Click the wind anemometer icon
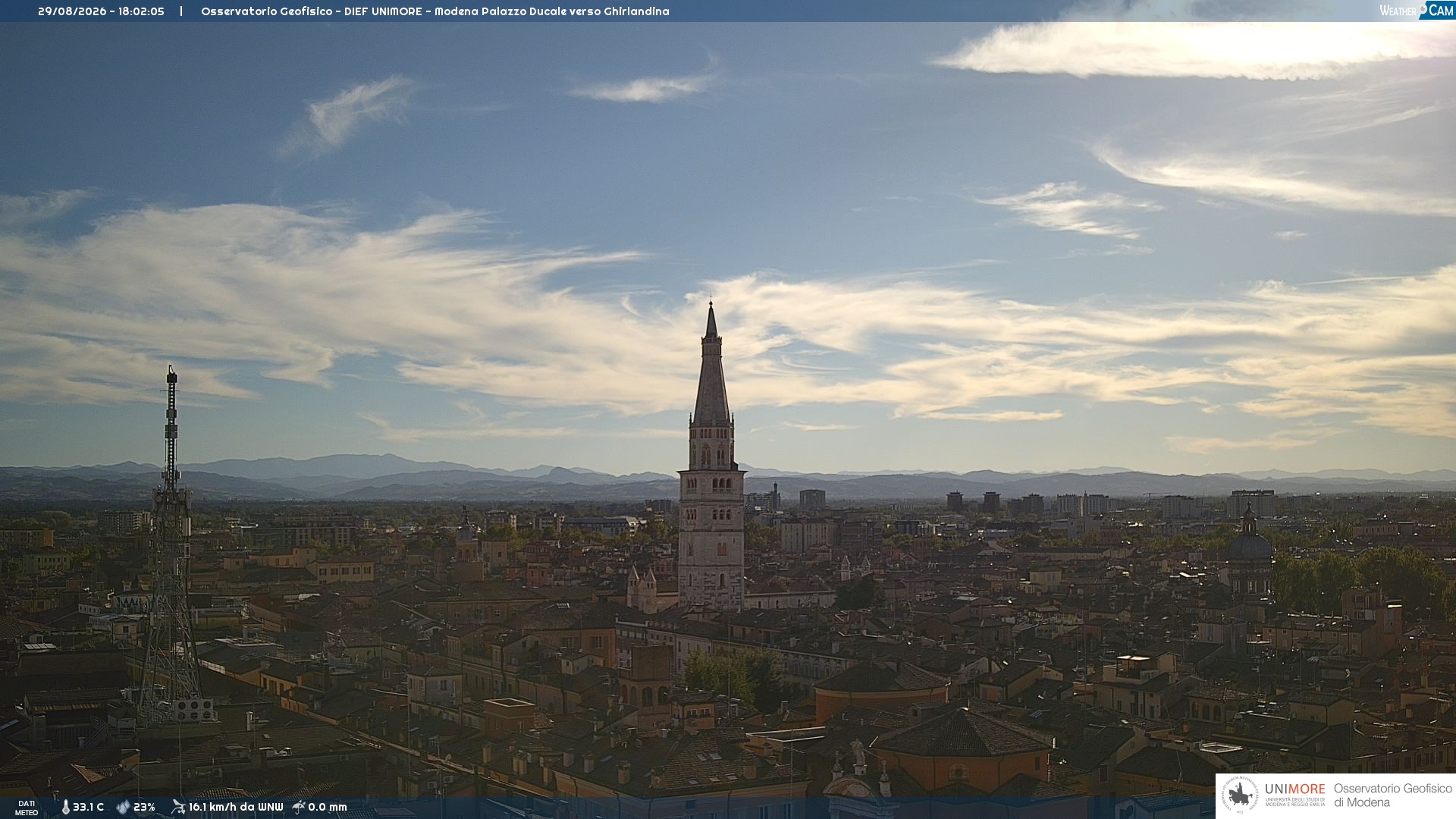Image resolution: width=1456 pixels, height=819 pixels. tap(178, 807)
